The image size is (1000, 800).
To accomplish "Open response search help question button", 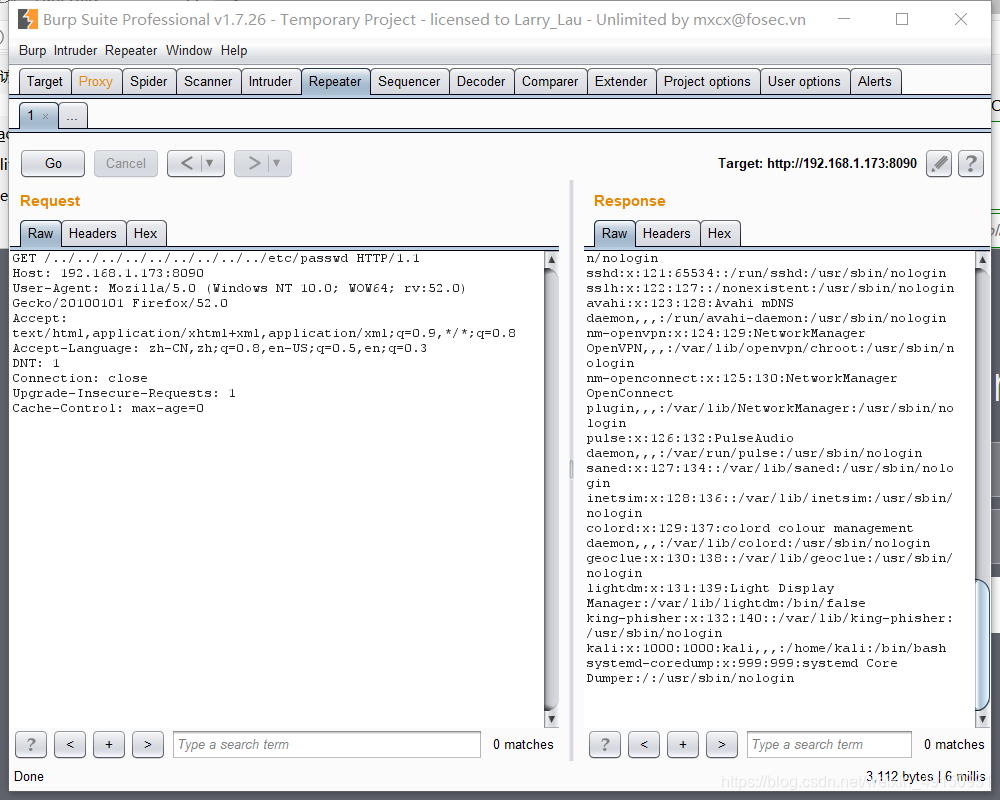I will [605, 744].
